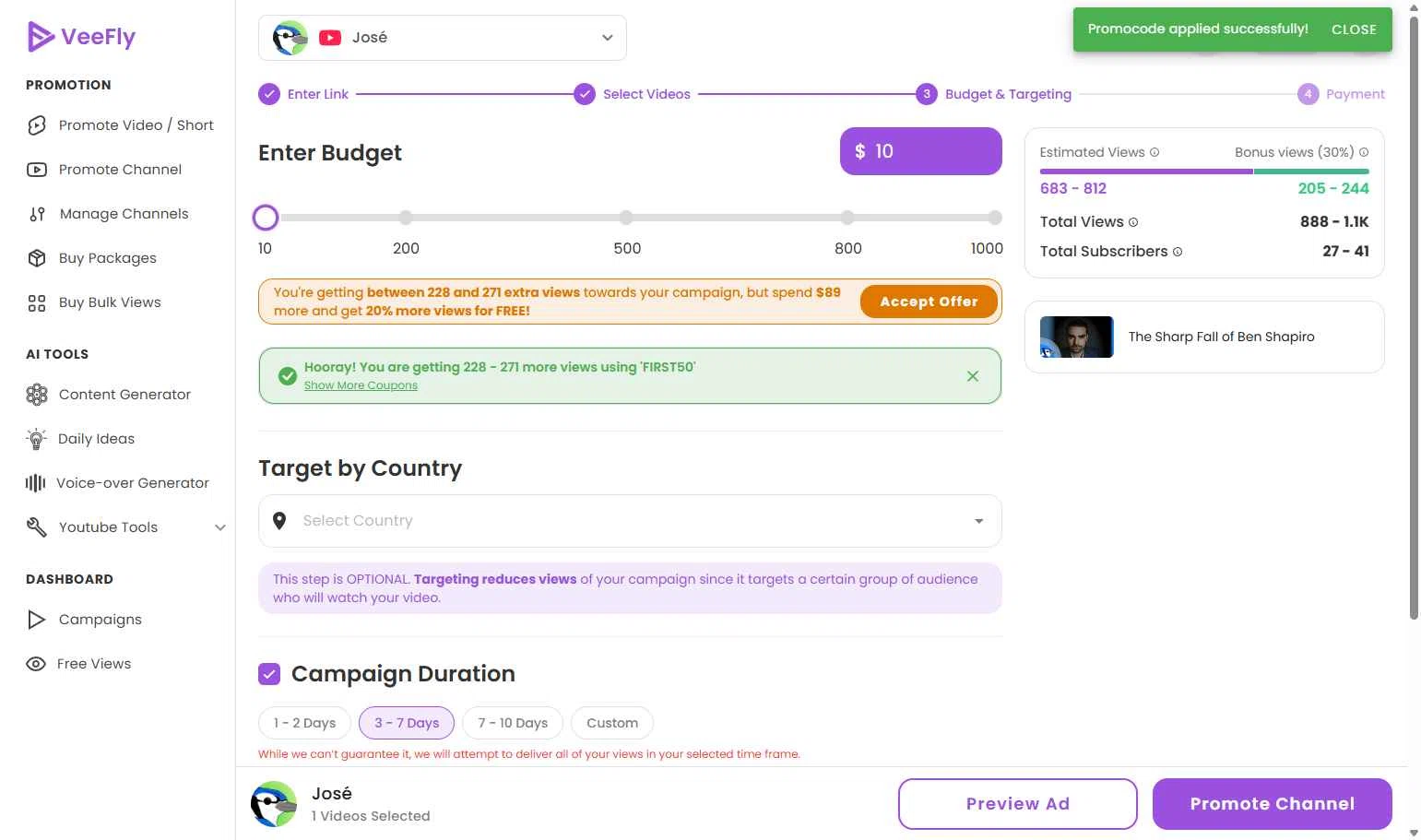Click the Content Generator icon

tap(37, 395)
